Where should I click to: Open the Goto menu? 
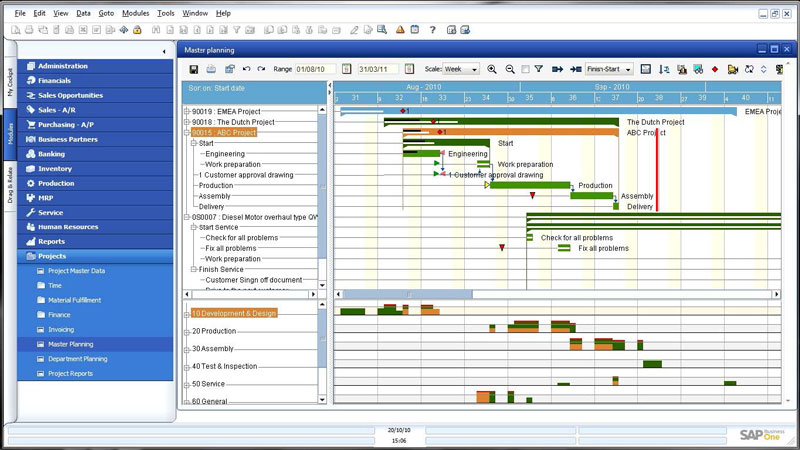point(106,13)
